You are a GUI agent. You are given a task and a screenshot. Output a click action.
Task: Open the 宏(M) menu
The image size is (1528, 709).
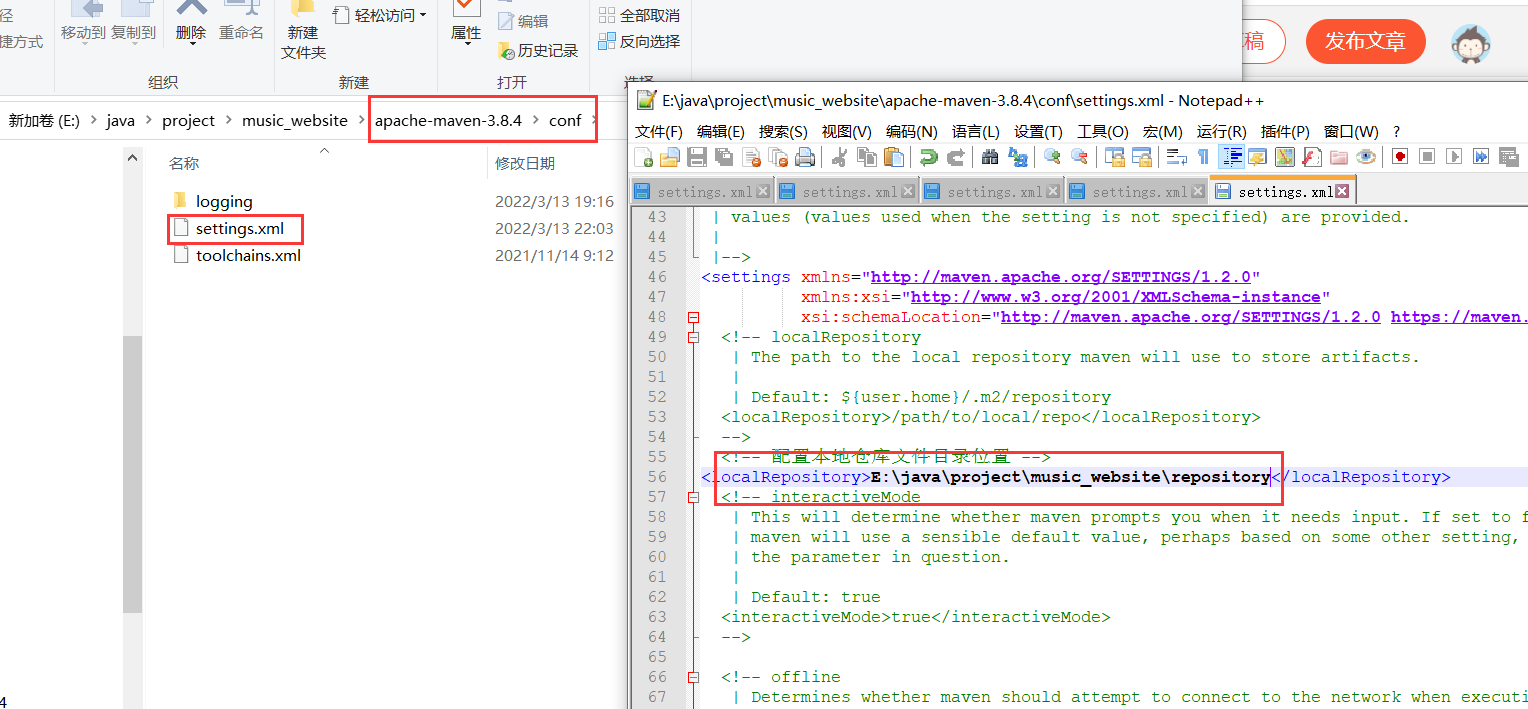pos(1163,131)
